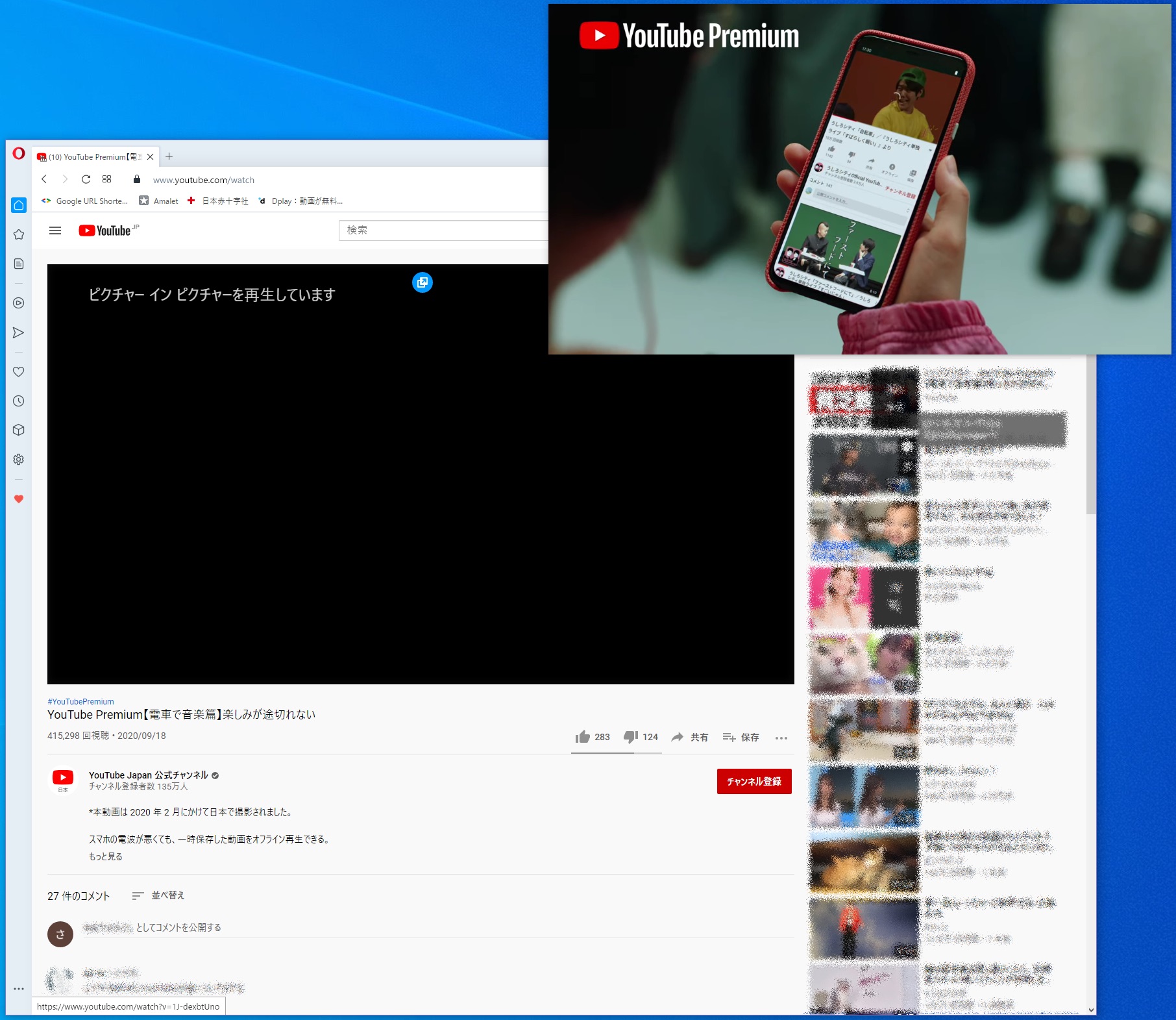Click the YouTube 検索 search field
This screenshot has width=1176, height=1020.
pos(443,230)
